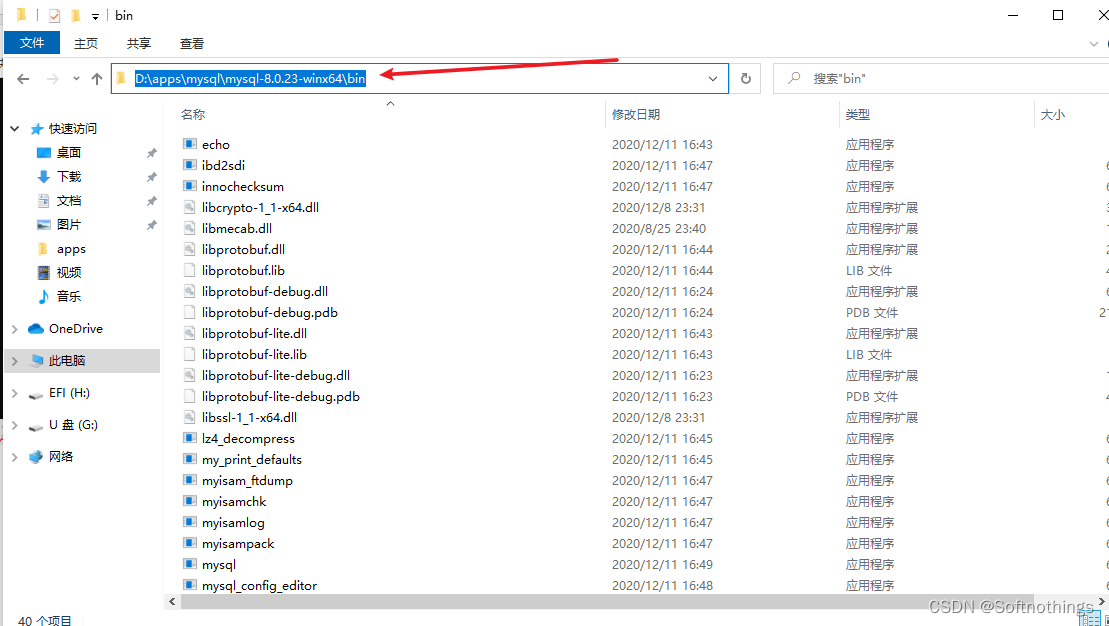The image size is (1109, 626).
Task: Select the libprotobuf-lite.dll file name
Action: (x=255, y=333)
